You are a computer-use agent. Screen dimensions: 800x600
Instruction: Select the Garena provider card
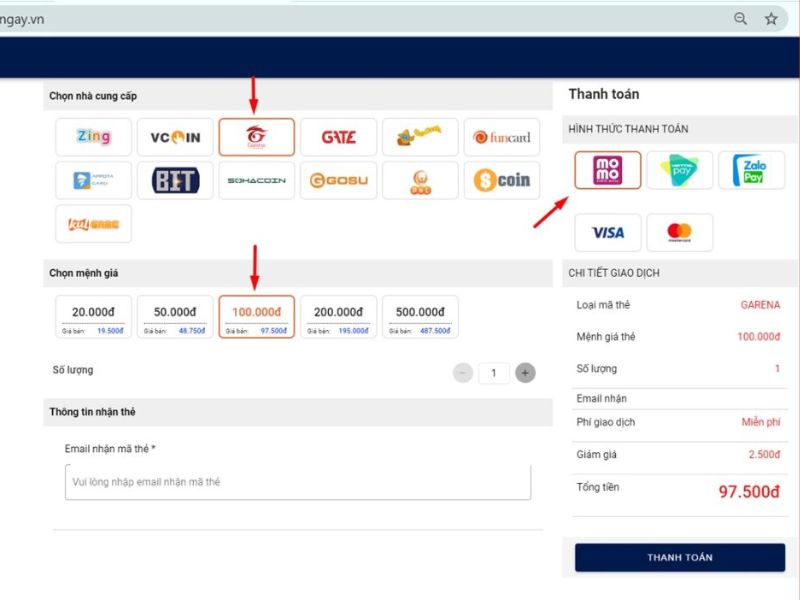point(257,137)
